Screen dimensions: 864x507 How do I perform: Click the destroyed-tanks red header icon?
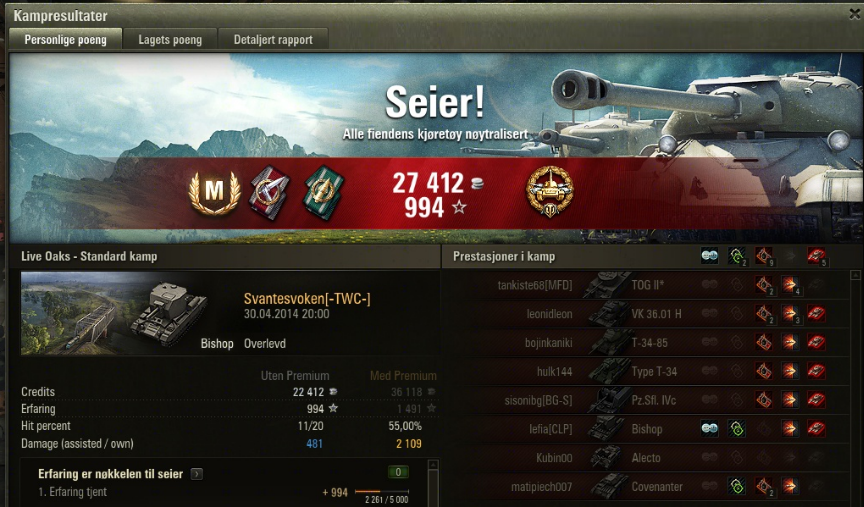(816, 256)
